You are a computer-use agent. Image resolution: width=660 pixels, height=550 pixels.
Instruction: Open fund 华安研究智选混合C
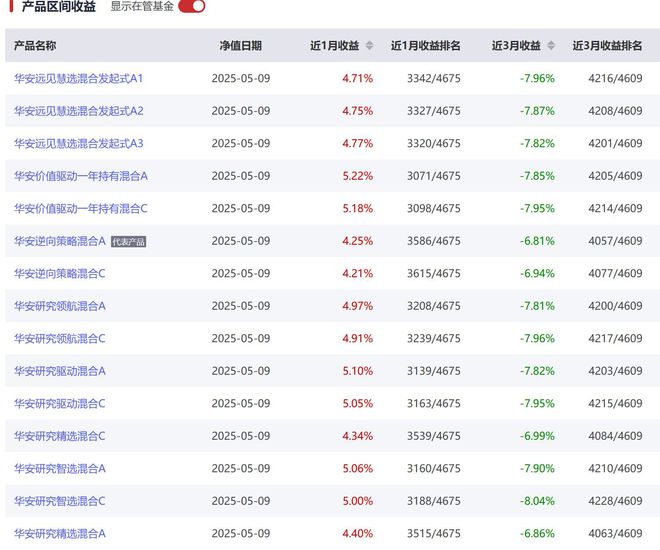60,501
